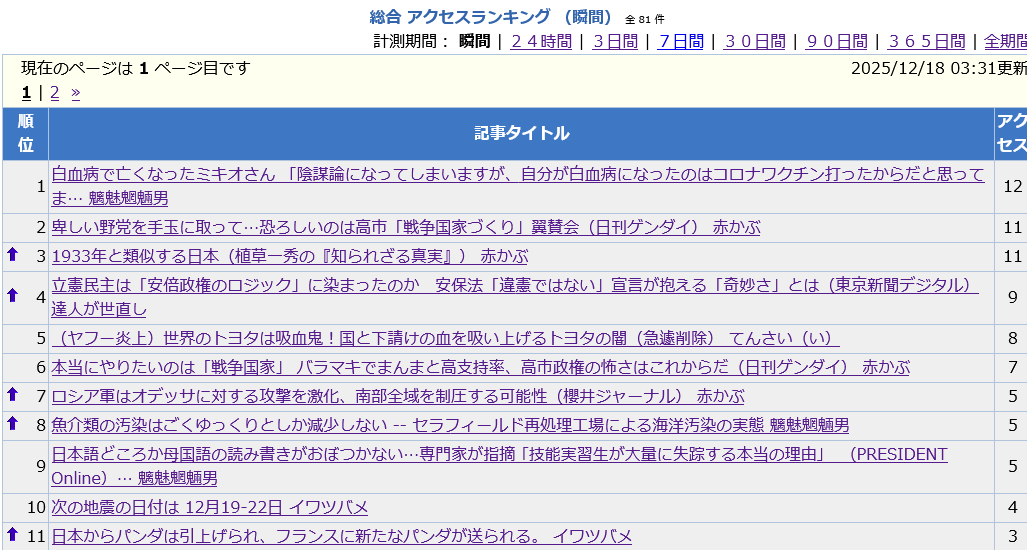
Task: Open the 90日間 ranking period
Action: (836, 41)
